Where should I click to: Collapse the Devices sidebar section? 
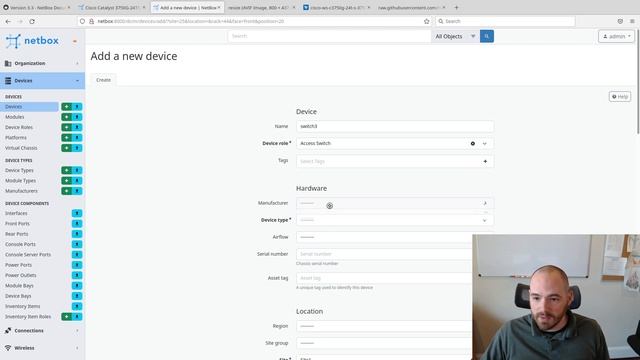tap(42, 81)
